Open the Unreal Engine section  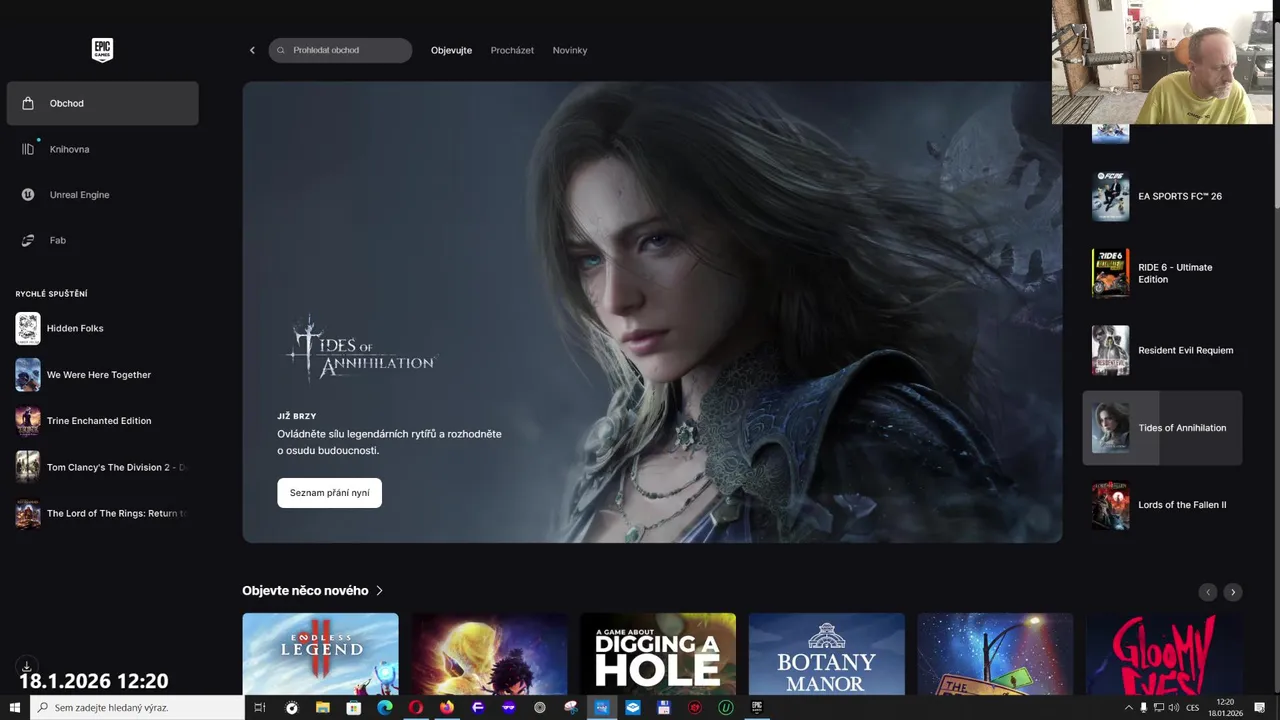click(102, 195)
